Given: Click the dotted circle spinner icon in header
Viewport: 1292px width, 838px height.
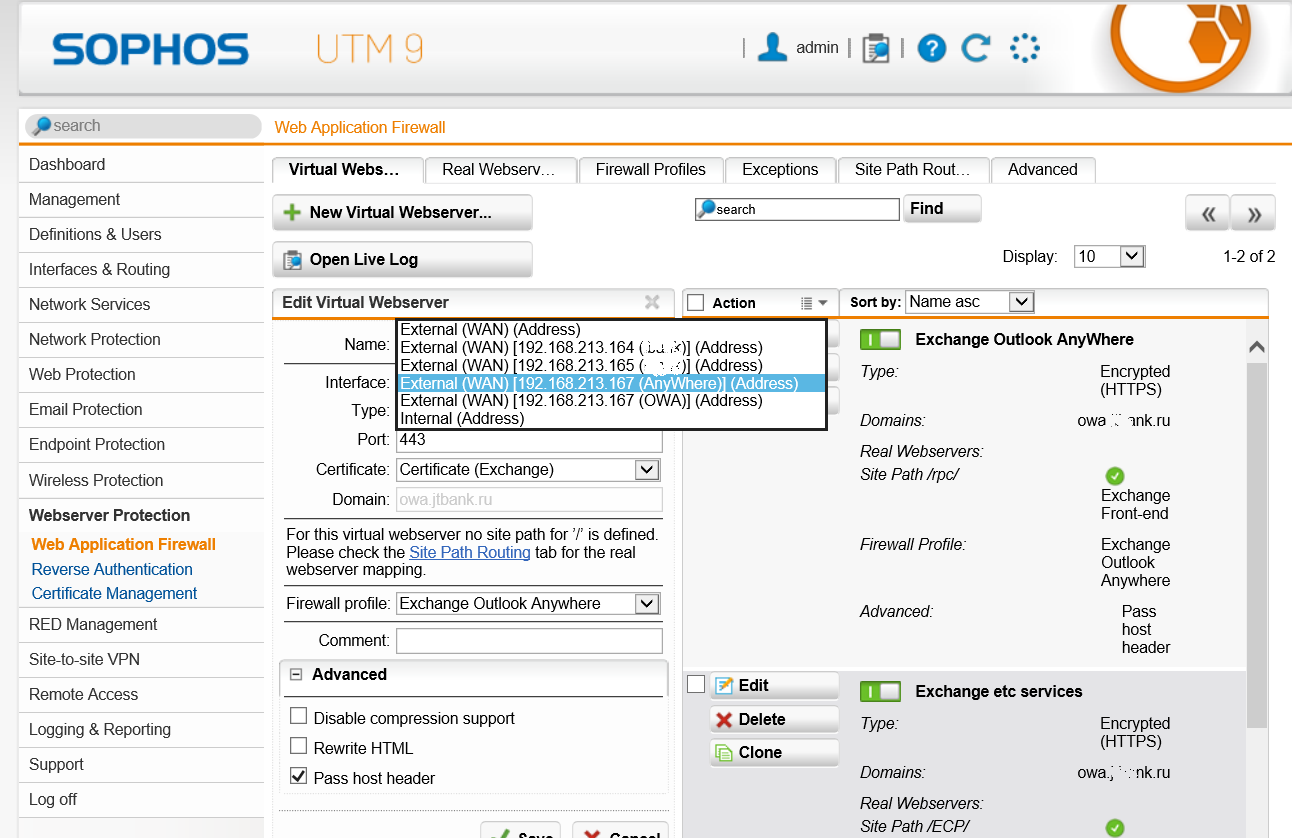Looking at the screenshot, I should [x=1025, y=48].
